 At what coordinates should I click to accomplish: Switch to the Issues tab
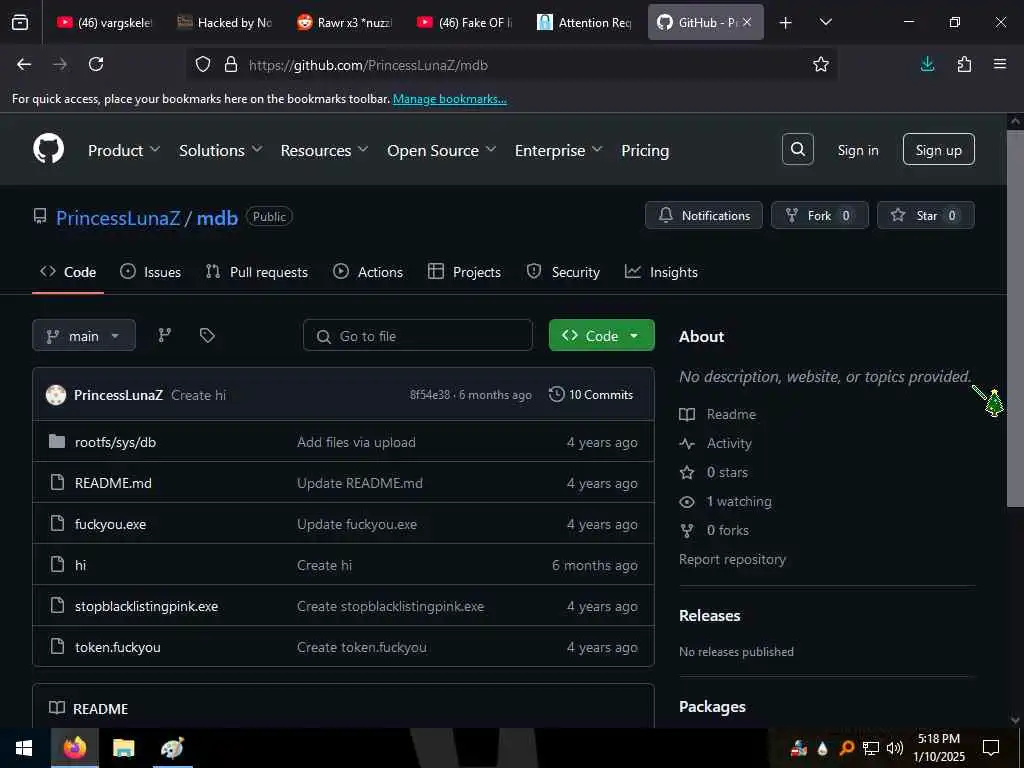coord(150,272)
